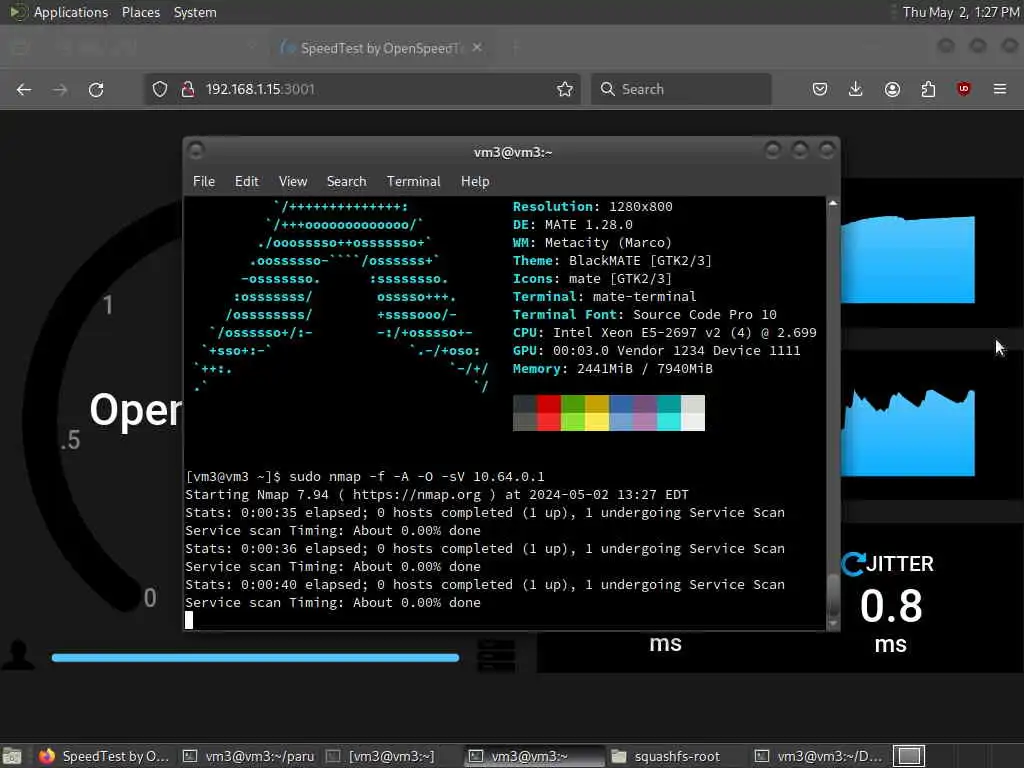1024x768 pixels.
Task: Click the yellow swatch in neofetch palette
Action: pyautogui.click(x=597, y=413)
